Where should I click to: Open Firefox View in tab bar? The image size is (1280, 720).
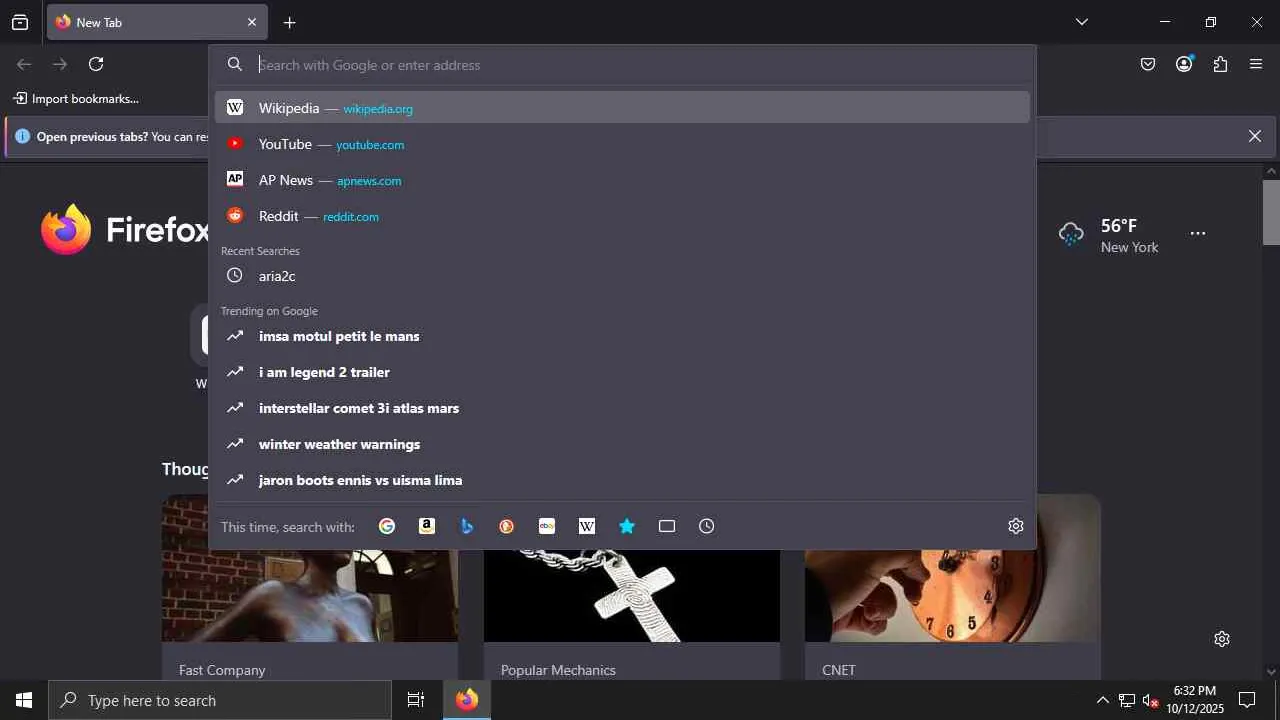[x=20, y=22]
